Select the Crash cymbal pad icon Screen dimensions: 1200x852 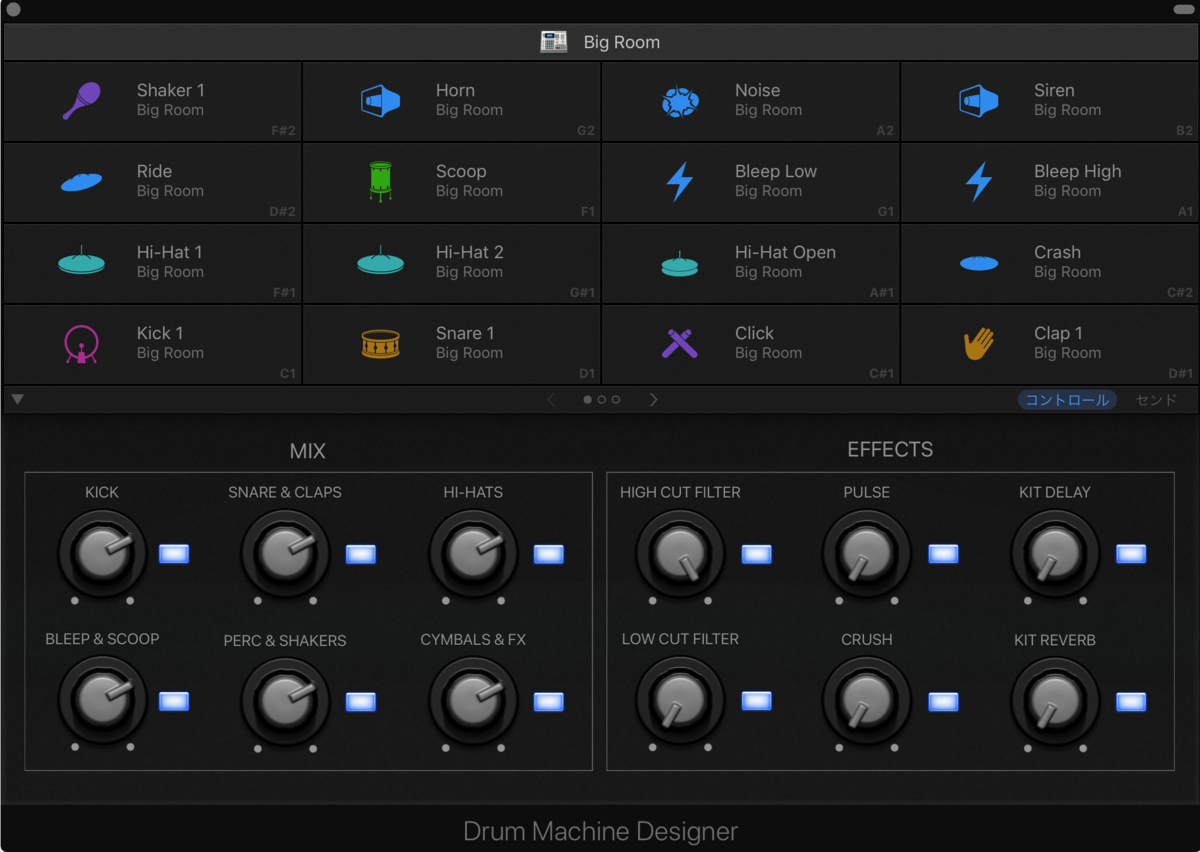(979, 263)
